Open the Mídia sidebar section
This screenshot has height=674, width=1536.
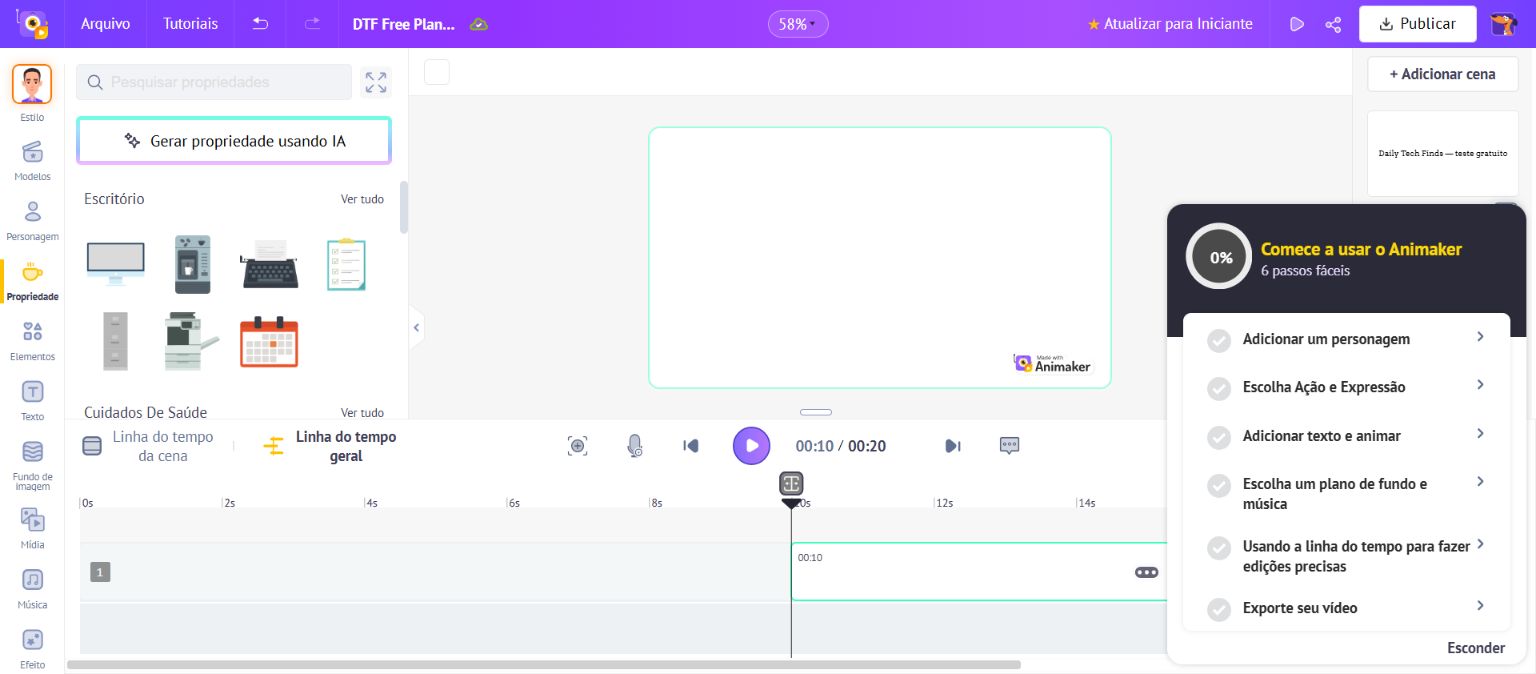pos(32,529)
